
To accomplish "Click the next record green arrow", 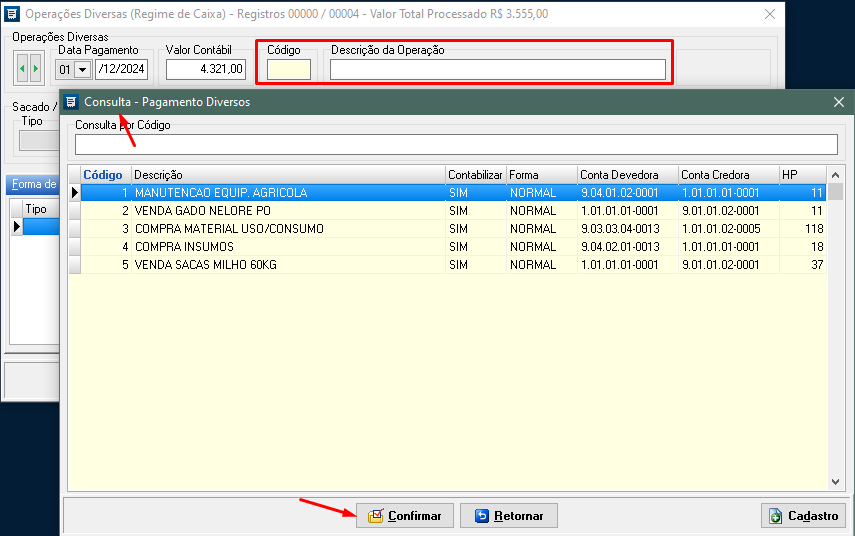I will 36,69.
